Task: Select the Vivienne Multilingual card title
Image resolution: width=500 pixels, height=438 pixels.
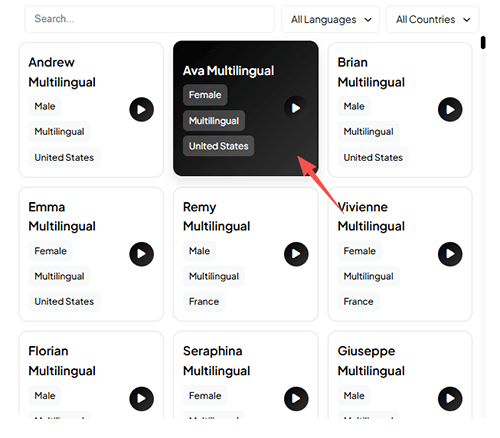Action: click(371, 216)
